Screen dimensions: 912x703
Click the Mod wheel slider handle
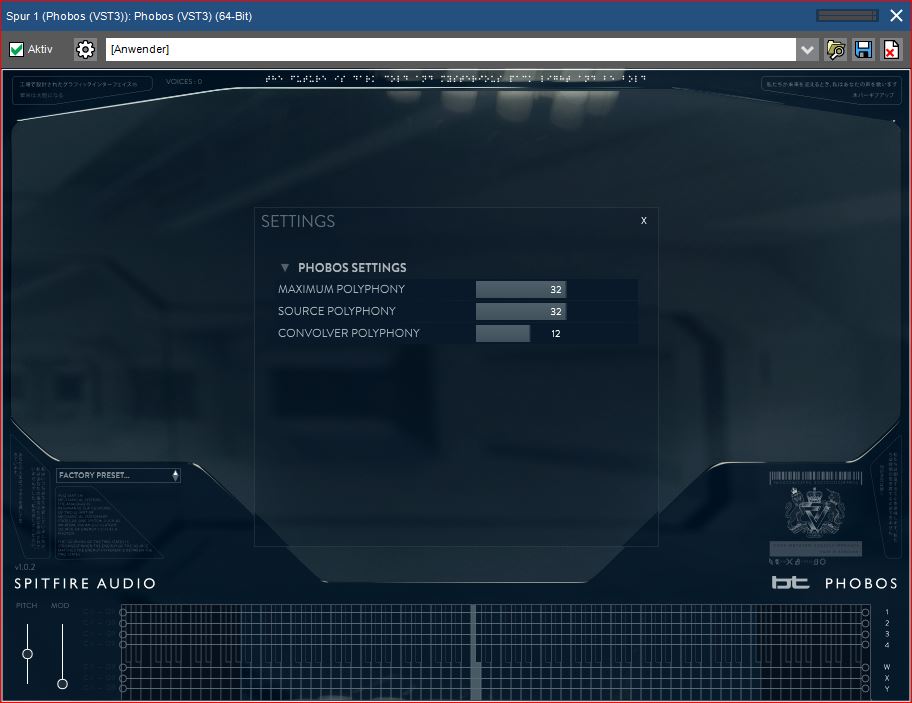(x=62, y=684)
